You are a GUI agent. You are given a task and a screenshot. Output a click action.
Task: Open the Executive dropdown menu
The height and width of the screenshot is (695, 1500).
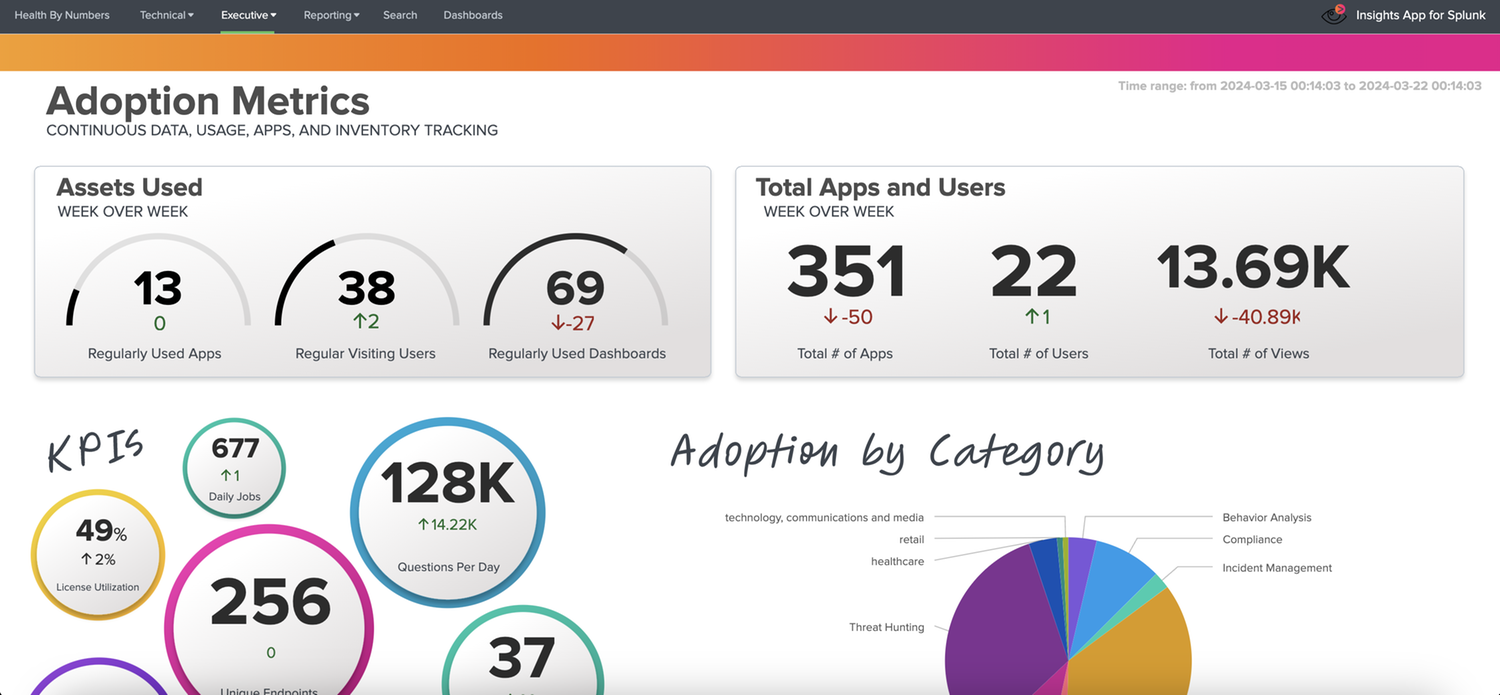pyautogui.click(x=248, y=15)
